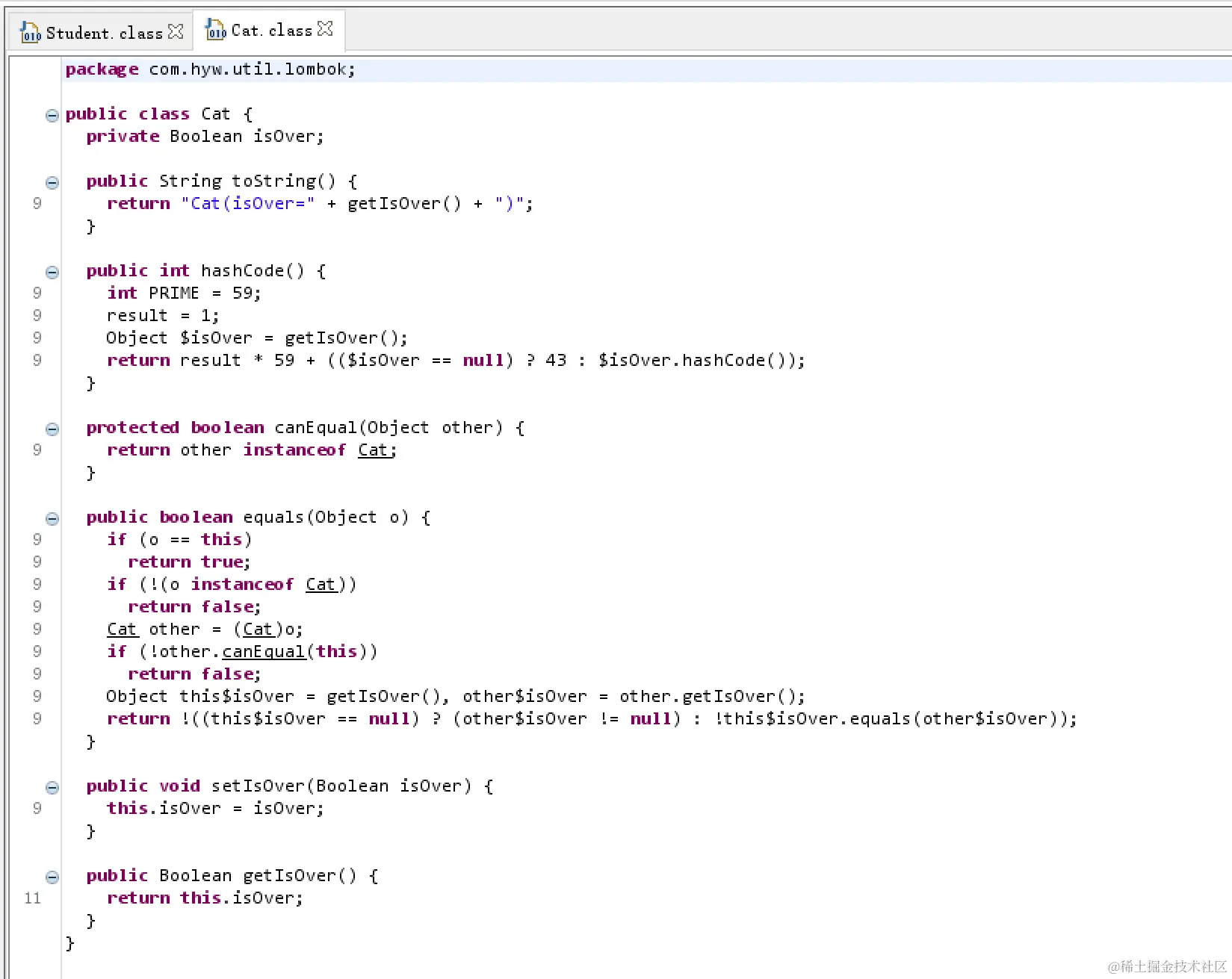The image size is (1232, 979).
Task: Click the "Cat(isOver=" string literal
Action: (x=248, y=204)
